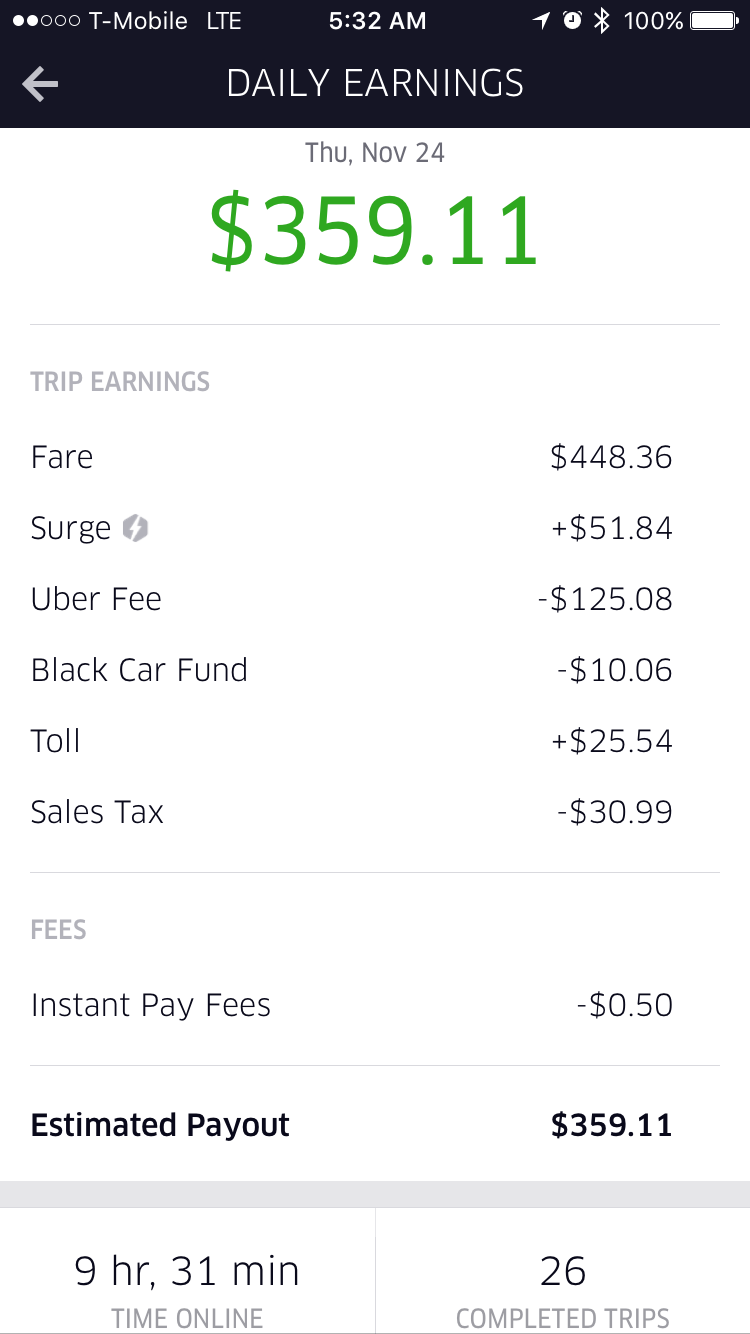Tap the Instant Pay Fees row
Viewport: 750px width, 1334px height.
375,1005
